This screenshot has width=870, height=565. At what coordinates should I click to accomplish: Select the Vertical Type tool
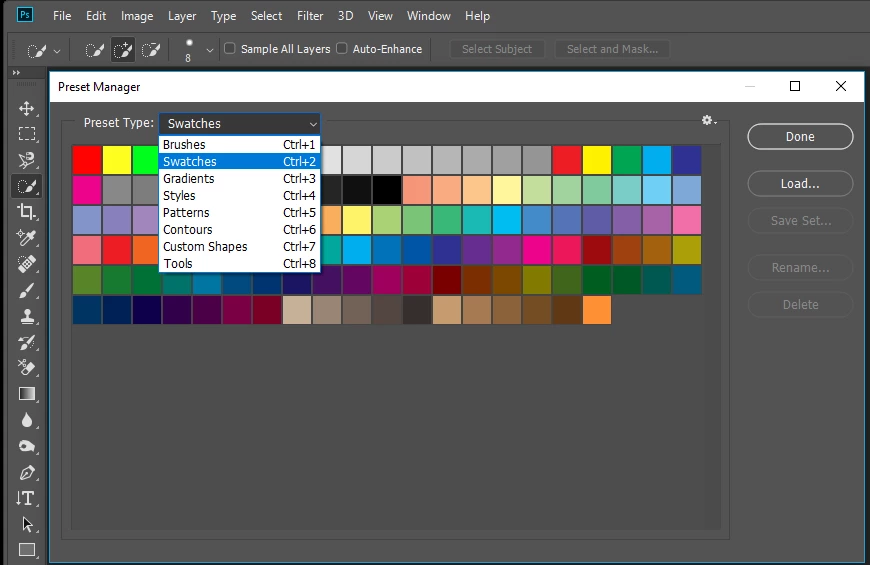pos(26,498)
